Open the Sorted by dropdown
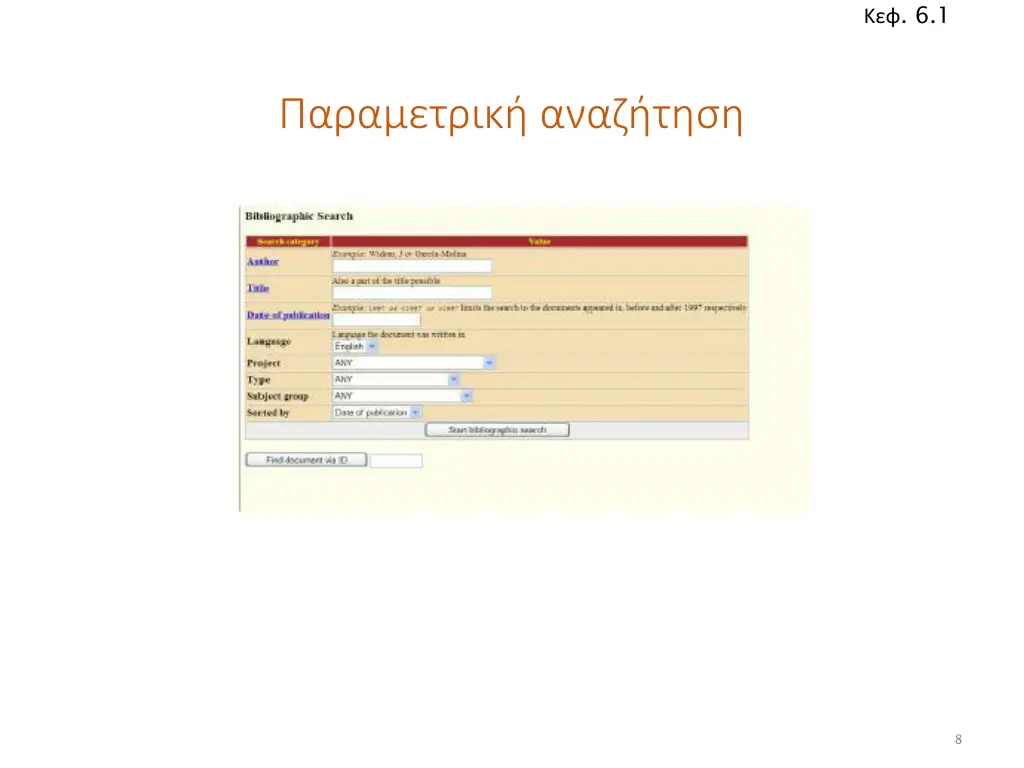The image size is (1024, 768). click(x=377, y=413)
